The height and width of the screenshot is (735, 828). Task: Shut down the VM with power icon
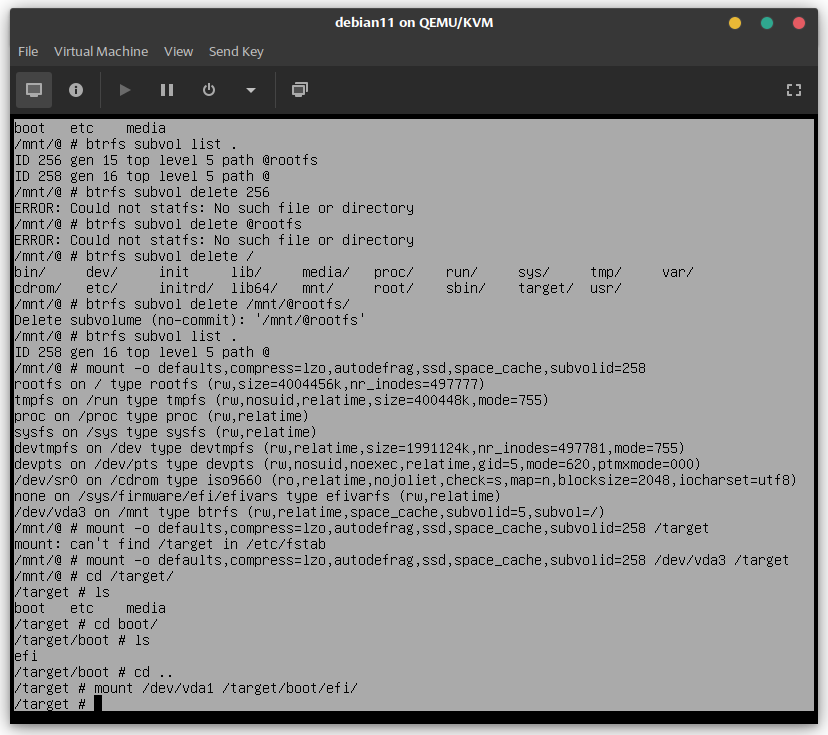click(209, 90)
